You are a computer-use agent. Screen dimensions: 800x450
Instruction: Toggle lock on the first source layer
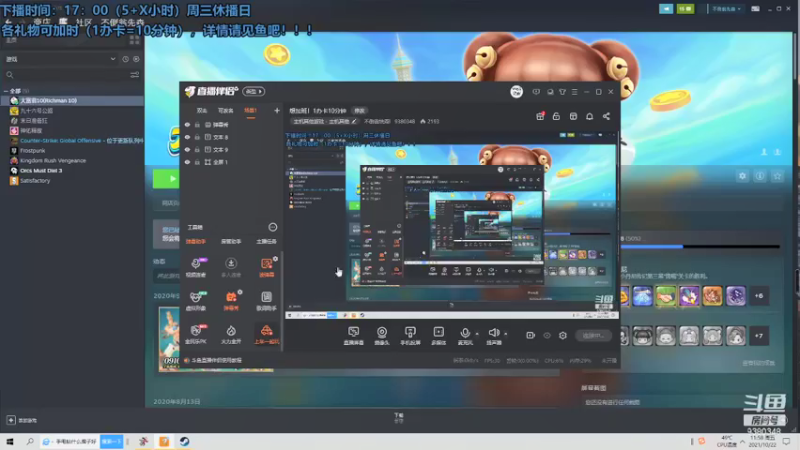(x=197, y=124)
